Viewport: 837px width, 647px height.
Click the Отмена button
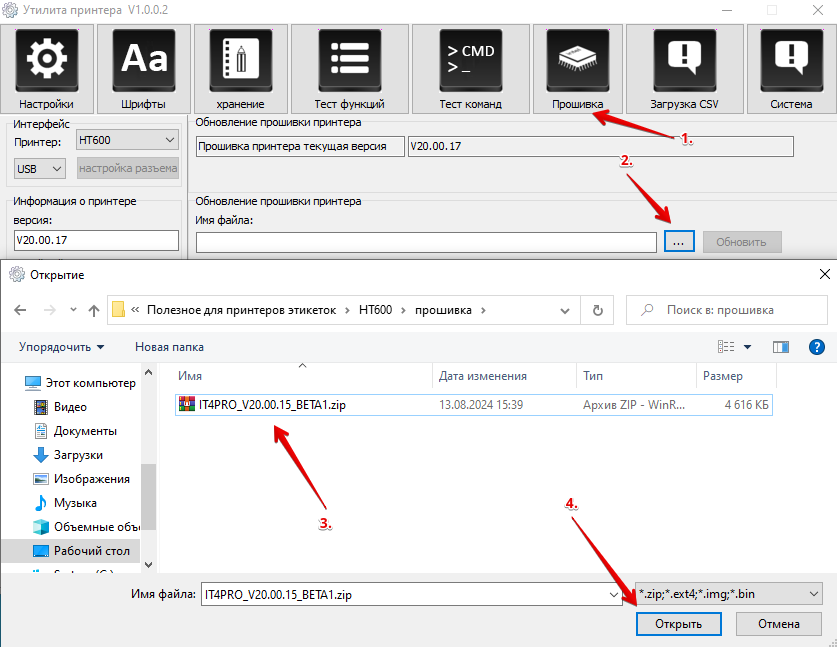click(778, 624)
